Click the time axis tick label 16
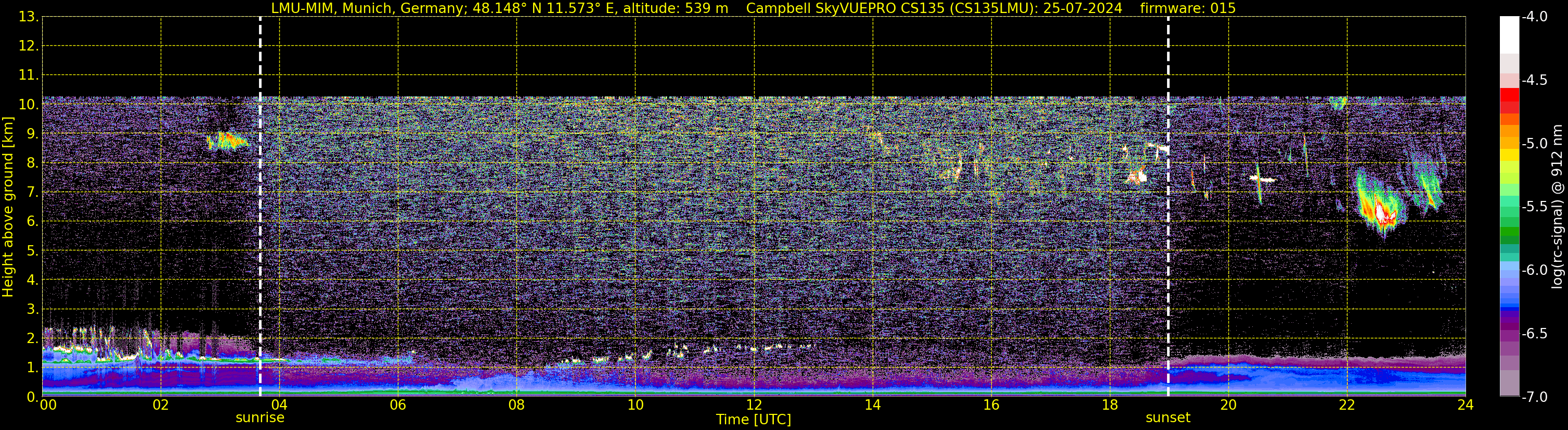Image resolution: width=1568 pixels, height=430 pixels. click(x=991, y=405)
